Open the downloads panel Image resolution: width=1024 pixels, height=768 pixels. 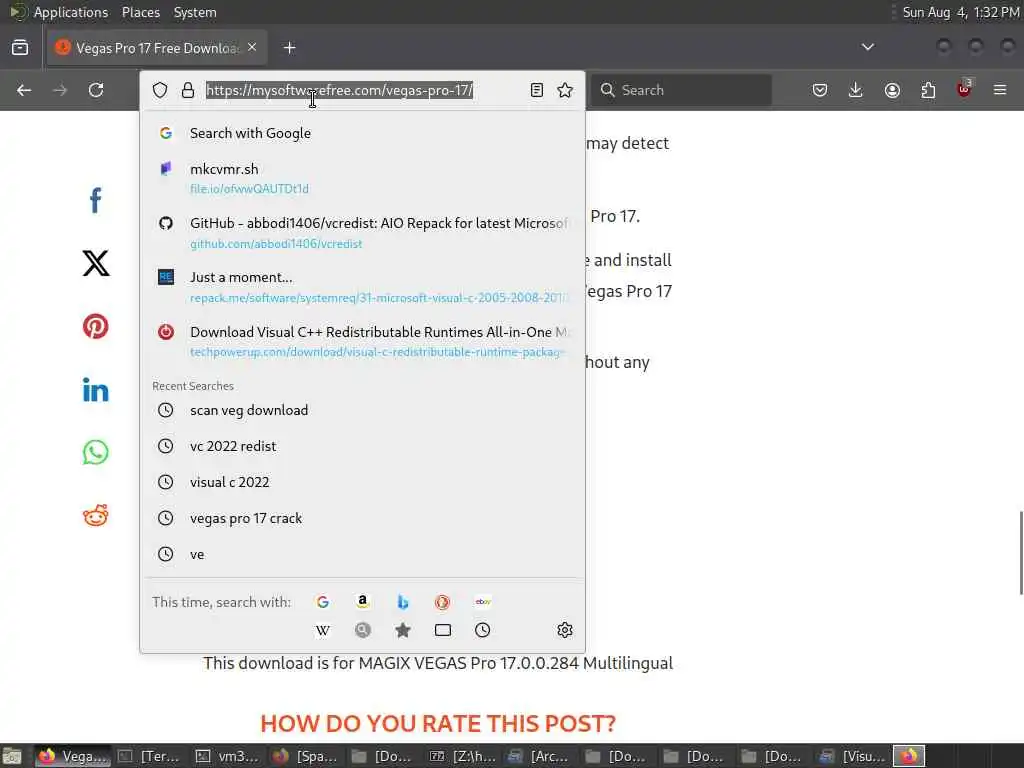856,90
